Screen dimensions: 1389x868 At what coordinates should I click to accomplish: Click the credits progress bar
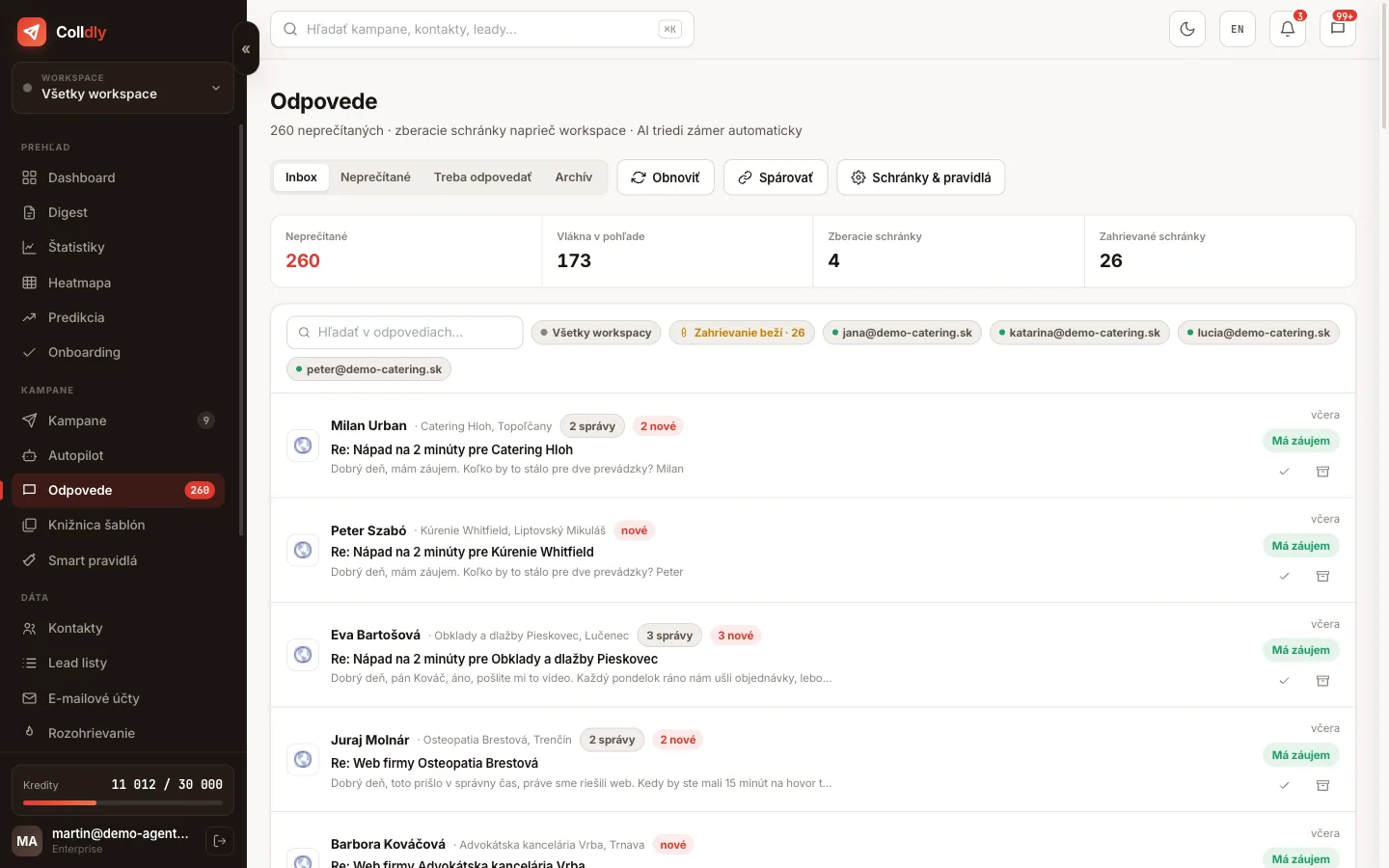[123, 802]
